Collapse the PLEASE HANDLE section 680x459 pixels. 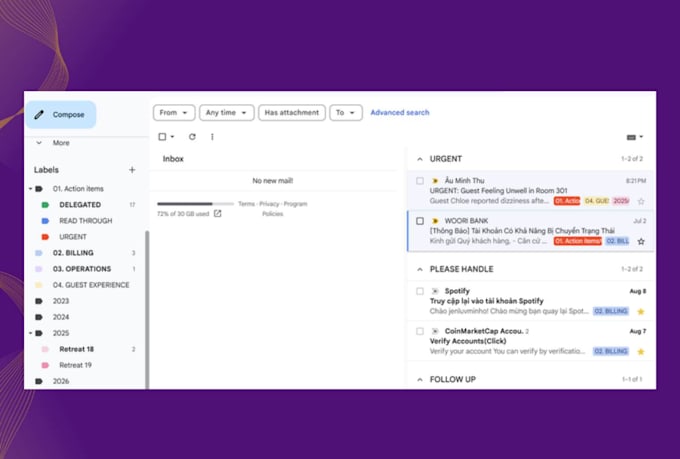(420, 269)
